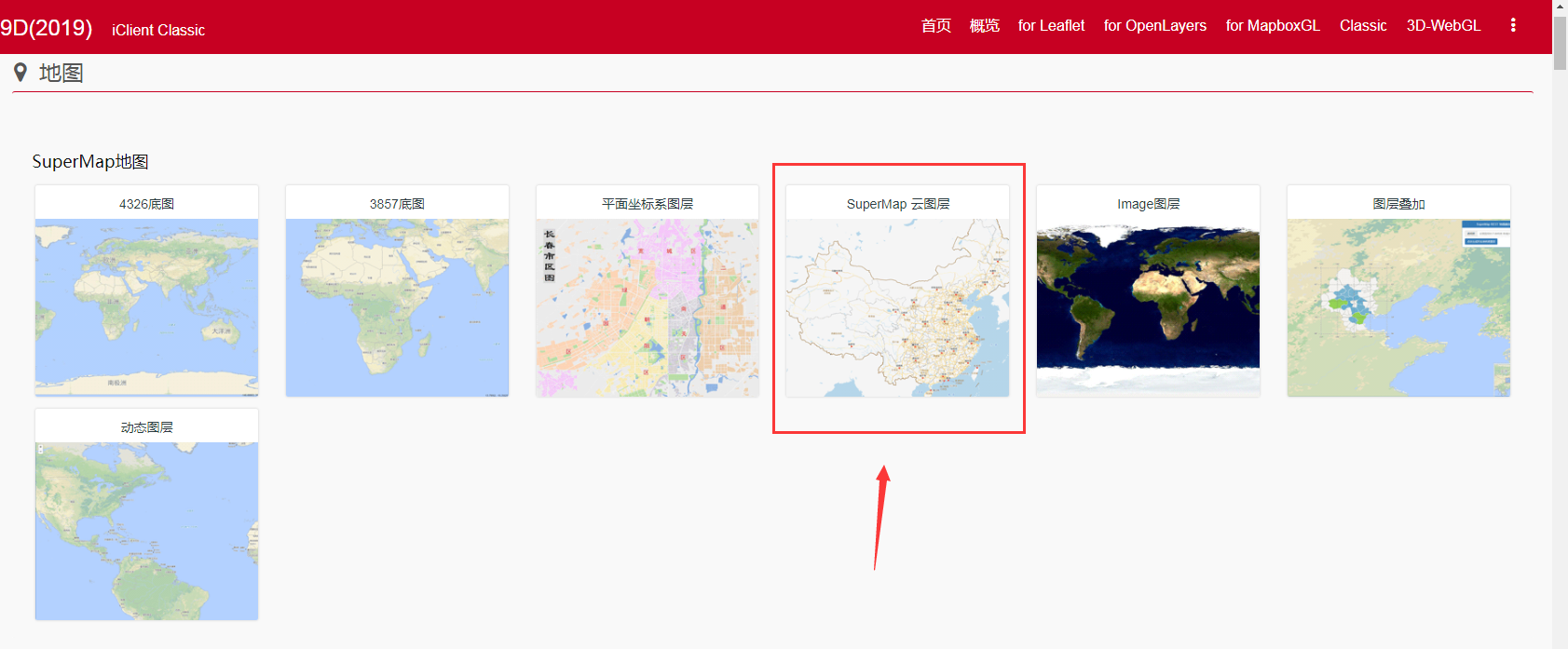Switch to for Leaflet section
This screenshot has width=1568, height=649.
tap(1051, 25)
